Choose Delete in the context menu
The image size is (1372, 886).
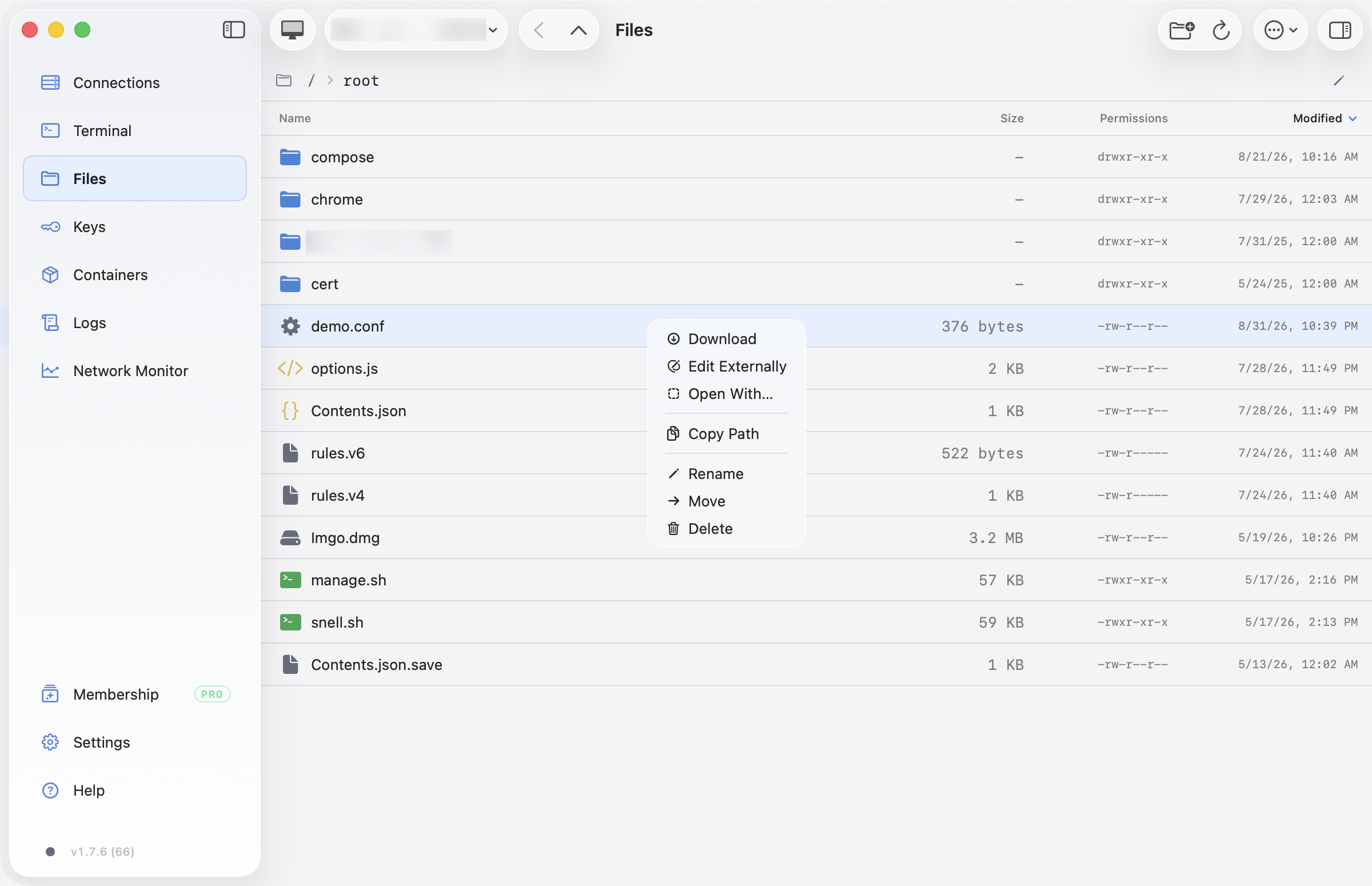pyautogui.click(x=726, y=529)
